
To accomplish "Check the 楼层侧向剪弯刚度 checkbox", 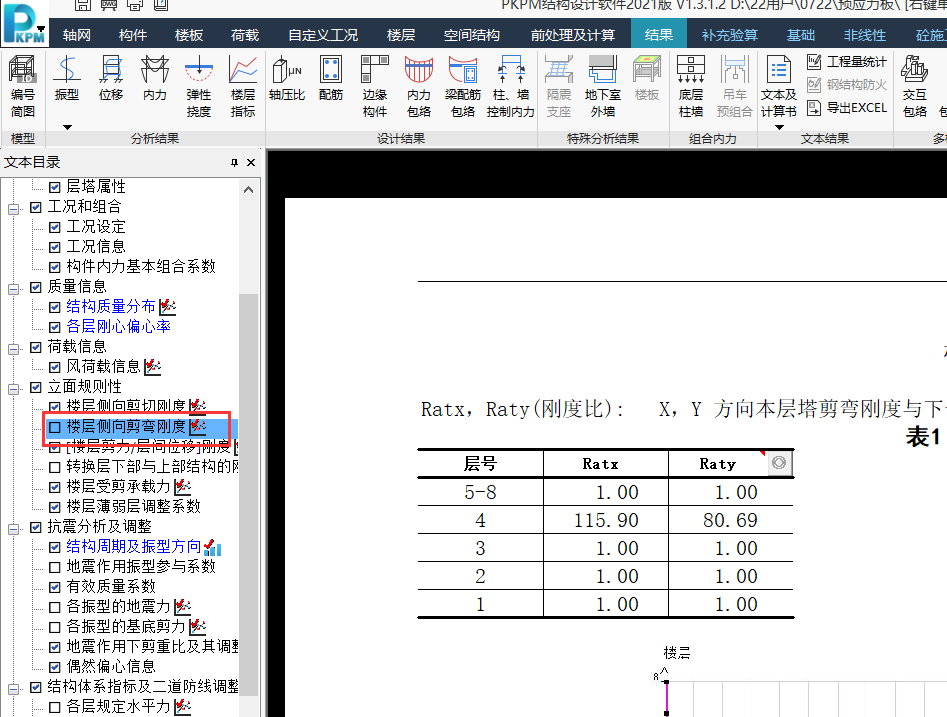I will click(54, 427).
